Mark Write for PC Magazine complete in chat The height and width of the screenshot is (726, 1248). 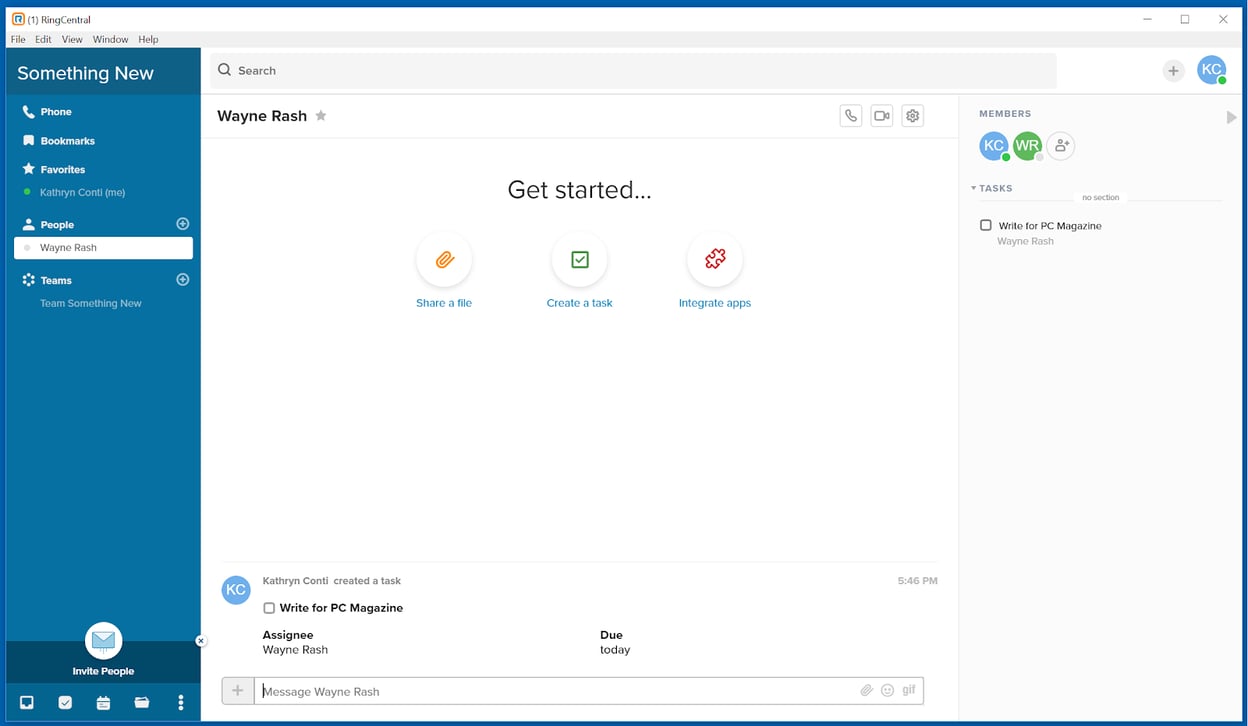[269, 608]
